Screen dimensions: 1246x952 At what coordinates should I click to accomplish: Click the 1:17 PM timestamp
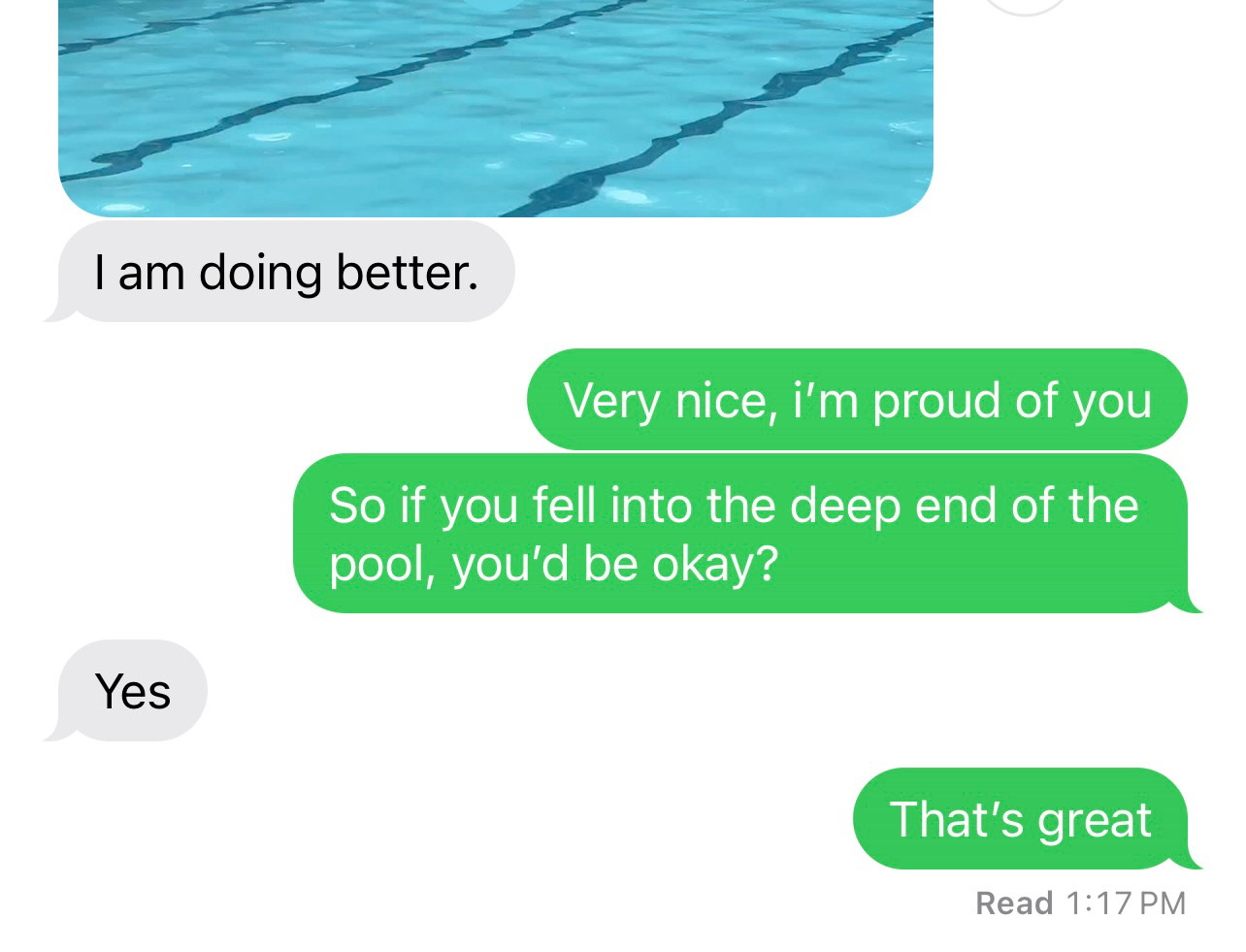pyautogui.click(x=1126, y=903)
